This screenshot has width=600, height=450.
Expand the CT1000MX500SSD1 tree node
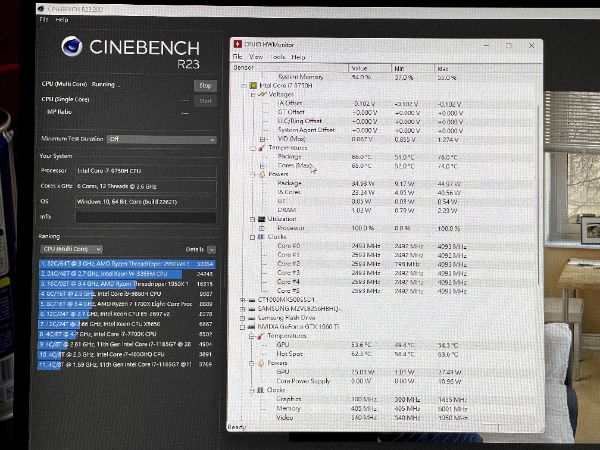click(242, 300)
